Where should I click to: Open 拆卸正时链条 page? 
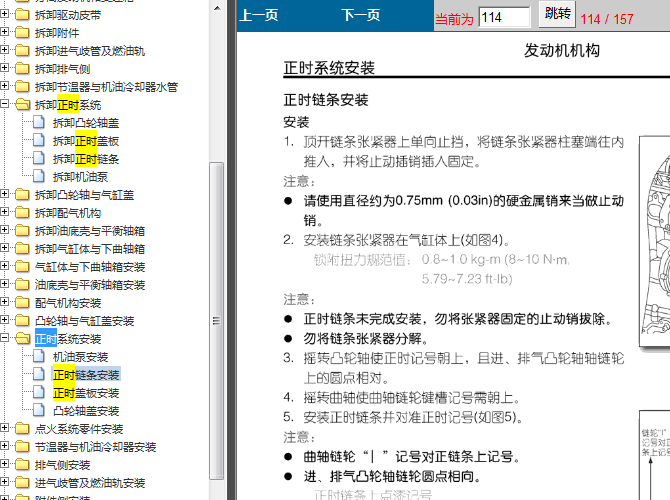[86, 159]
